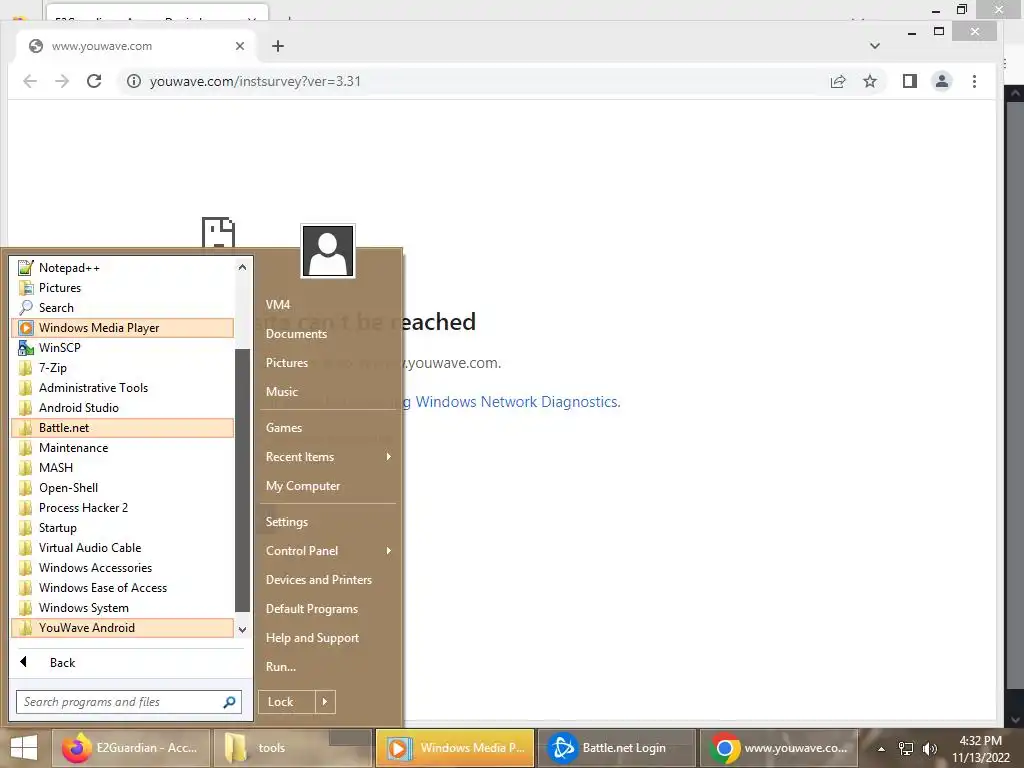Expand the Open-Shell folder
This screenshot has width=1024, height=768.
pos(123,488)
